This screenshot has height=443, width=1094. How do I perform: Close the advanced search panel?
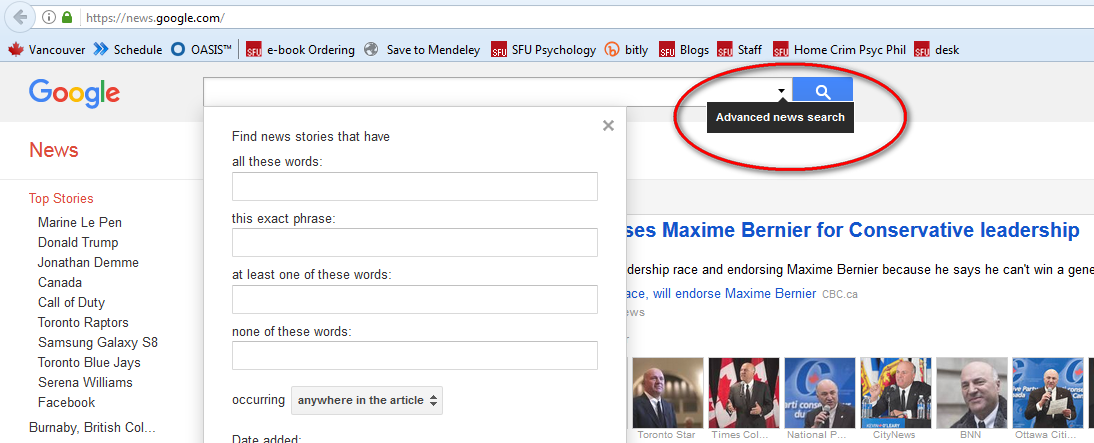(x=608, y=126)
